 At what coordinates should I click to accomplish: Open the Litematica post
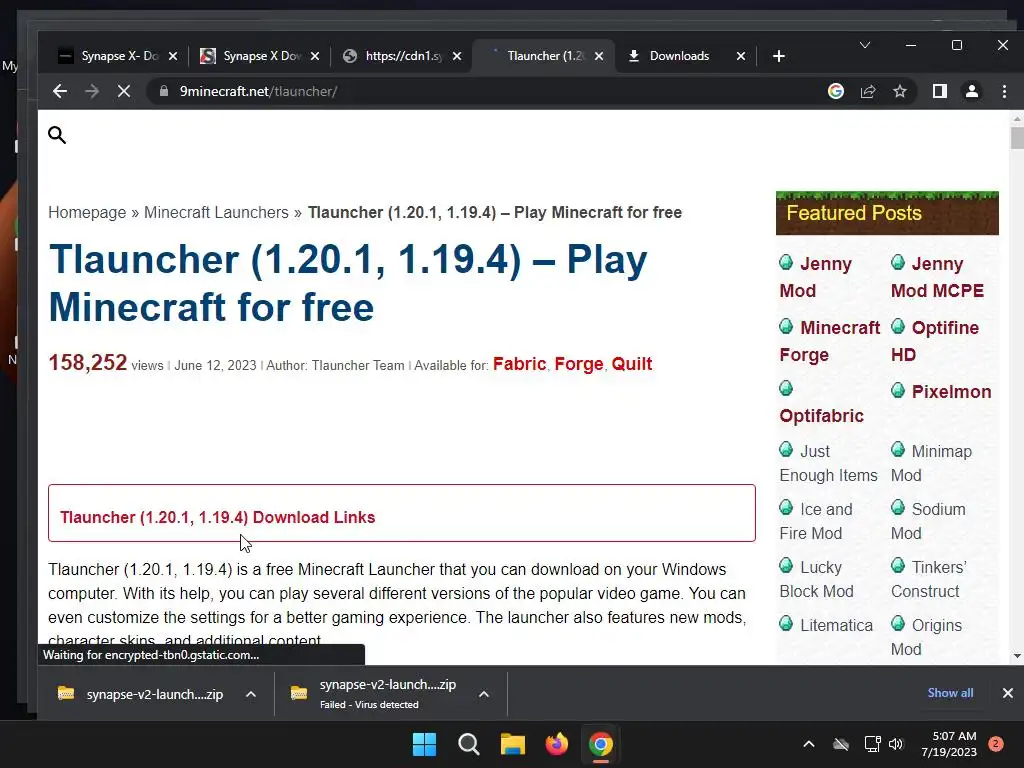[836, 625]
